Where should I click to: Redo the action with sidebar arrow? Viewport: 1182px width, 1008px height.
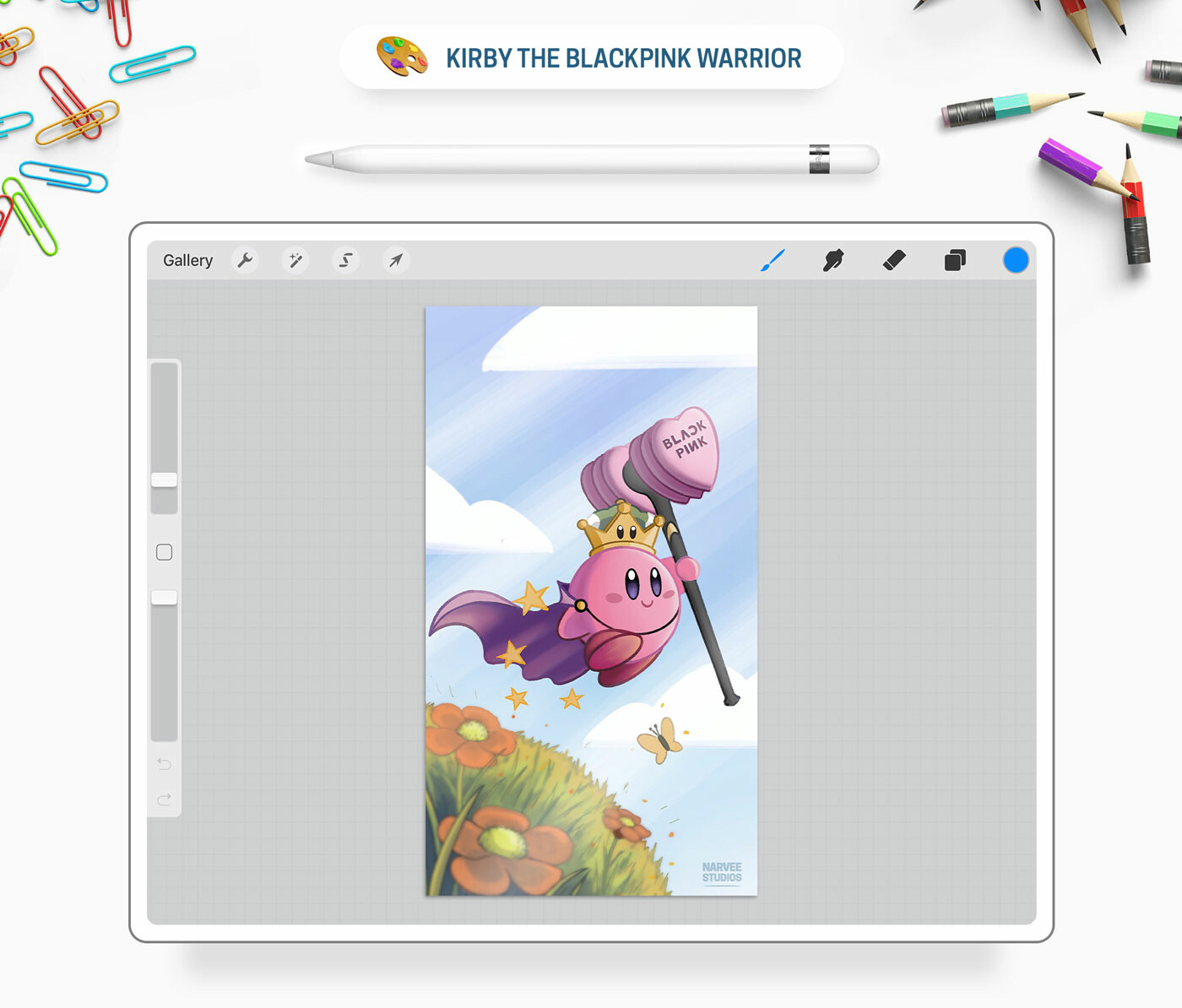164,799
